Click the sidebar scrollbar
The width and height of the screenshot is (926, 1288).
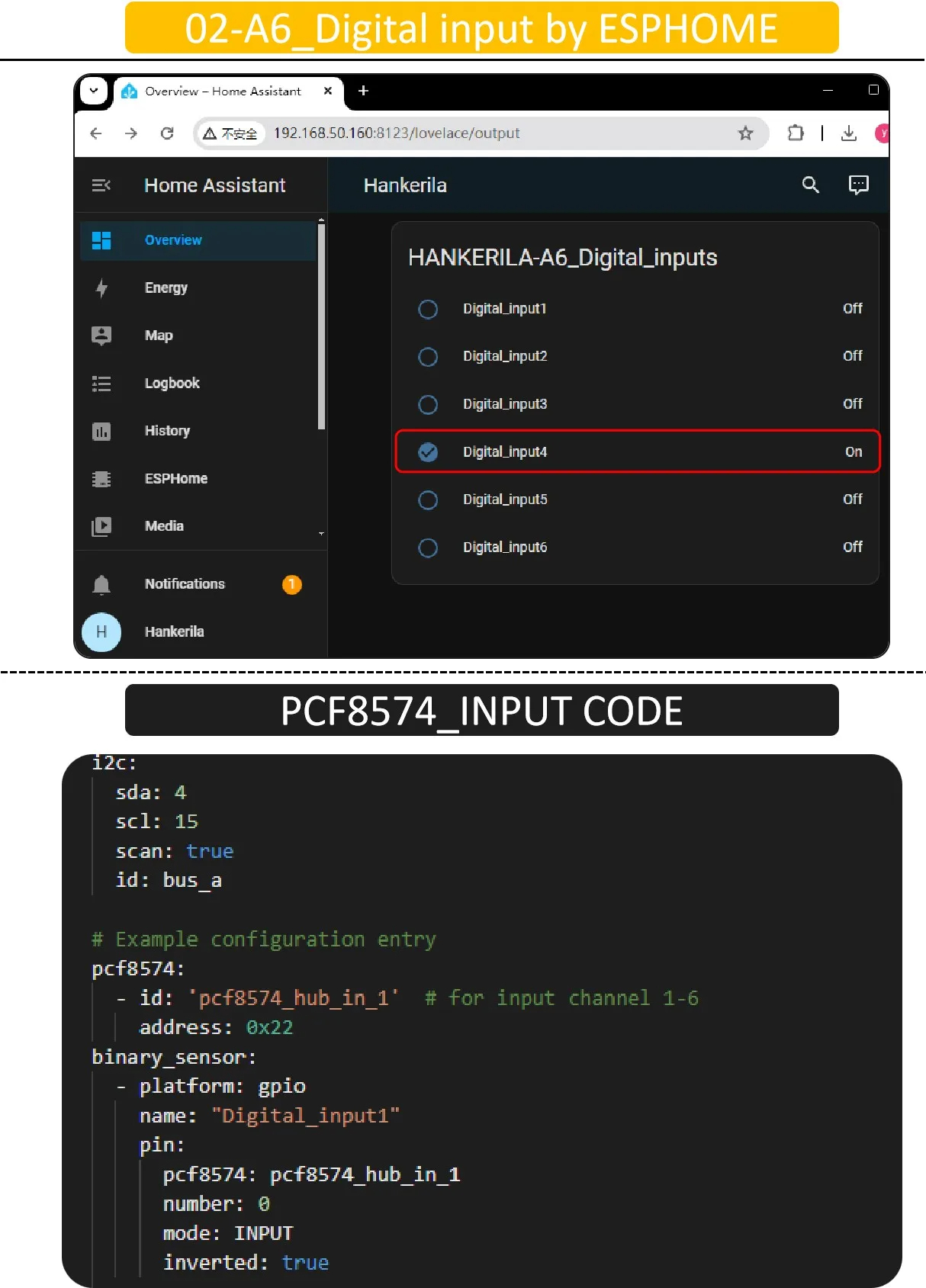322,327
